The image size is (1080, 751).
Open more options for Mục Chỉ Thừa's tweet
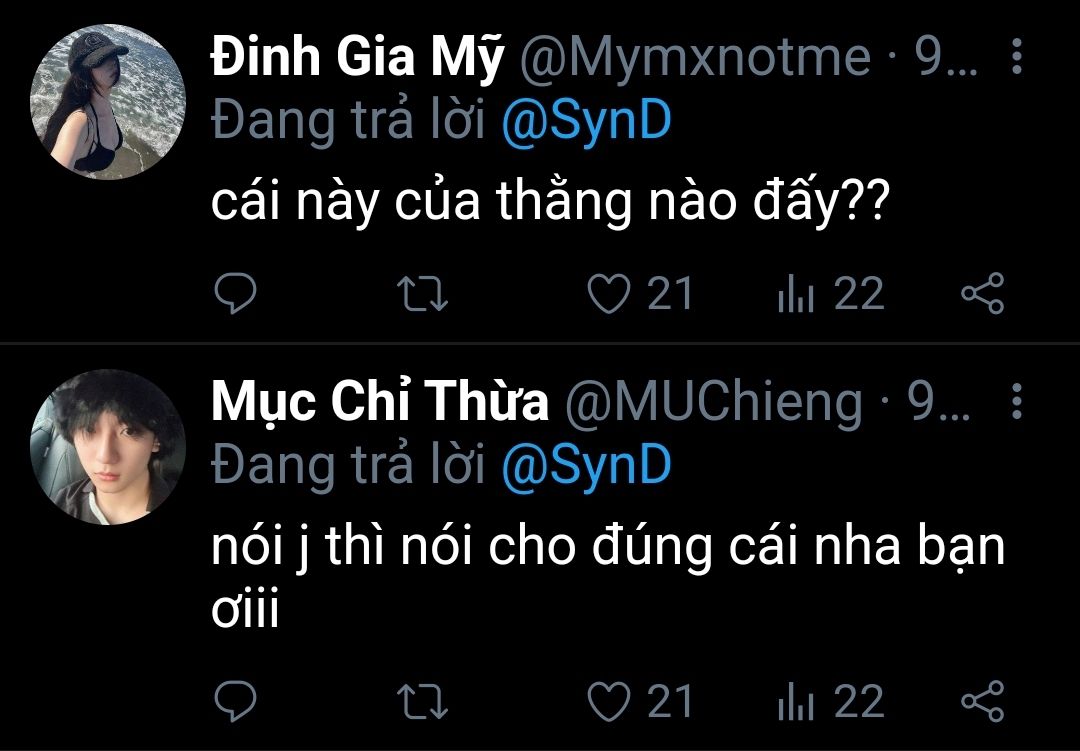tap(1017, 402)
